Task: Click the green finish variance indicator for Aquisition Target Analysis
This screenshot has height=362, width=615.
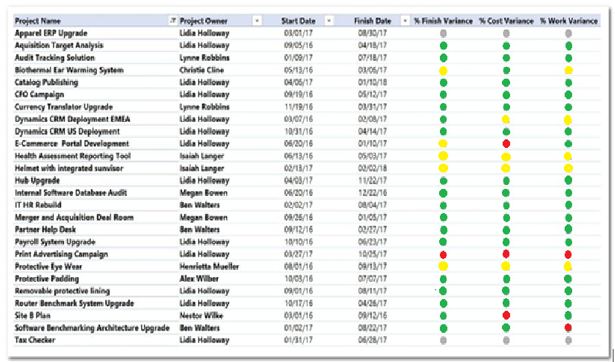Action: [443, 46]
